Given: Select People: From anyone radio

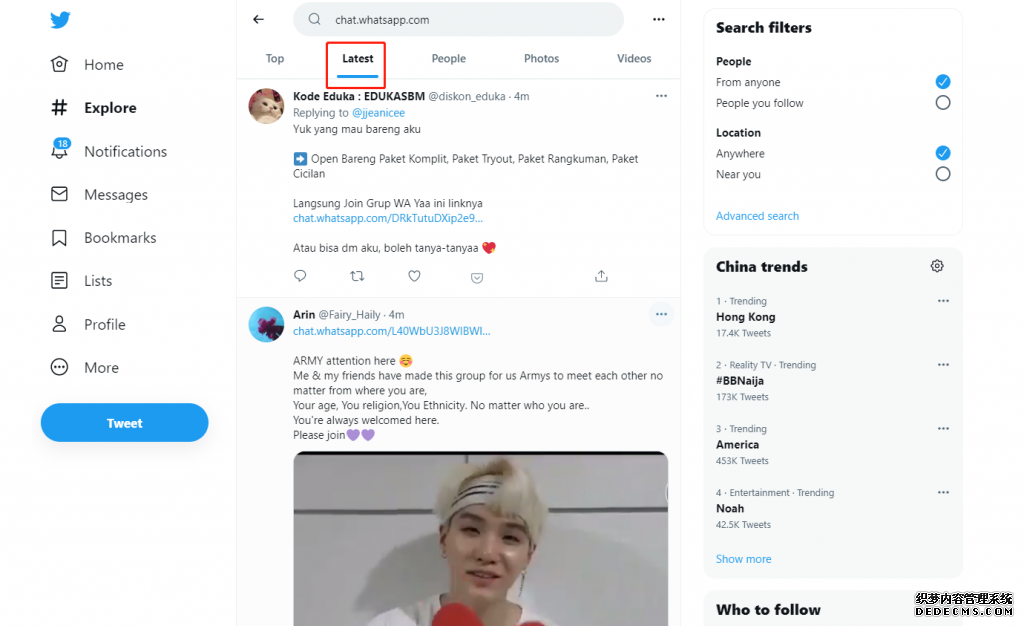Looking at the screenshot, I should click(x=942, y=82).
